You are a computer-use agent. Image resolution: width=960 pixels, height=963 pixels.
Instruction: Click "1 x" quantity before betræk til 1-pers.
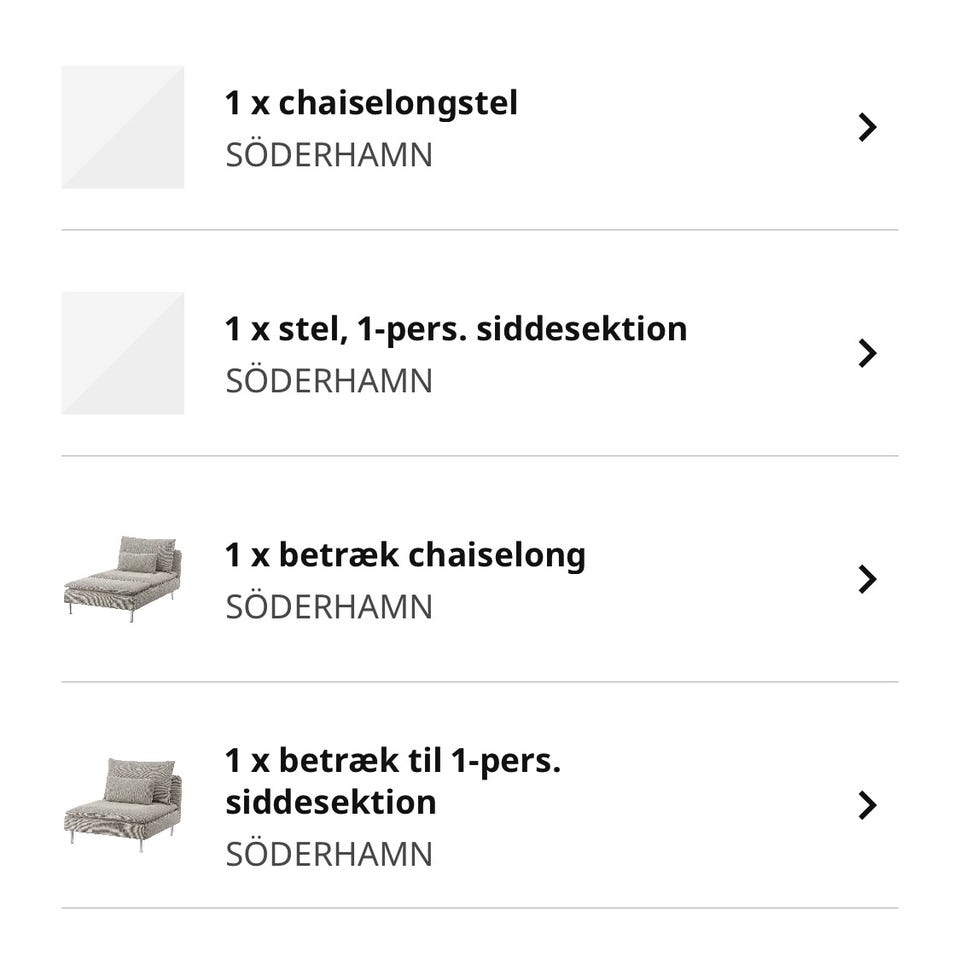pyautogui.click(x=247, y=761)
